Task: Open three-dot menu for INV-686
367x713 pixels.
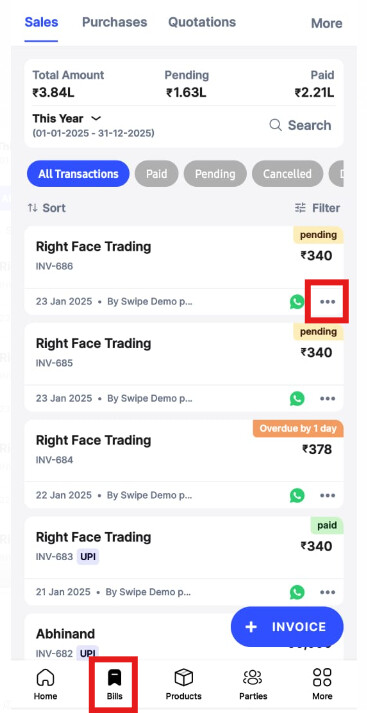Action: click(x=327, y=301)
